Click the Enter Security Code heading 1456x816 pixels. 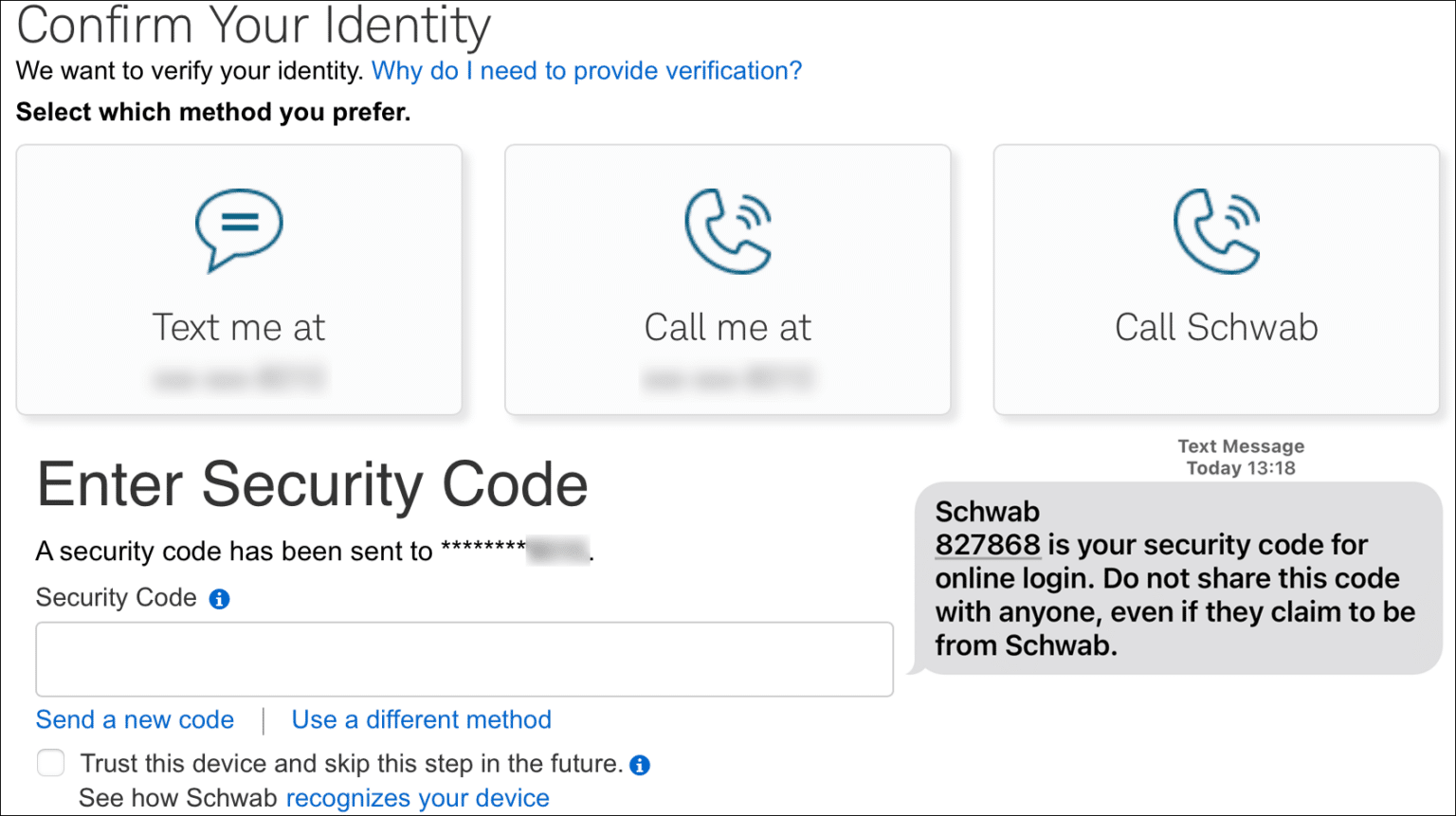pos(311,485)
